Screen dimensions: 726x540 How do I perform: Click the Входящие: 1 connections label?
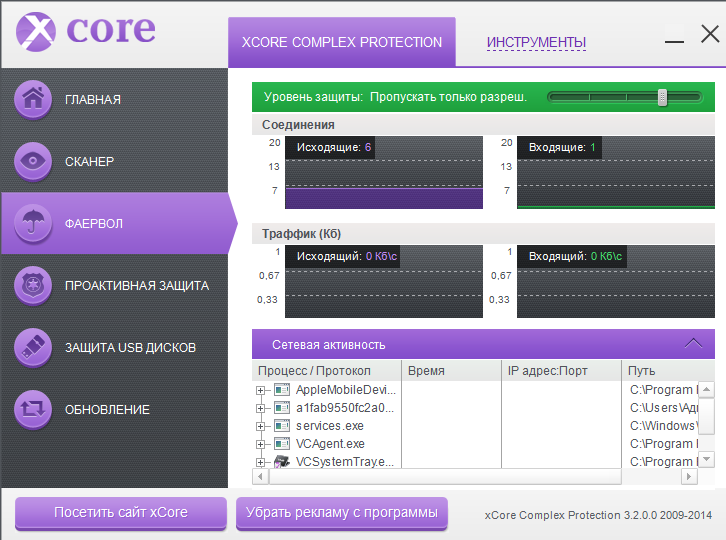pos(559,147)
